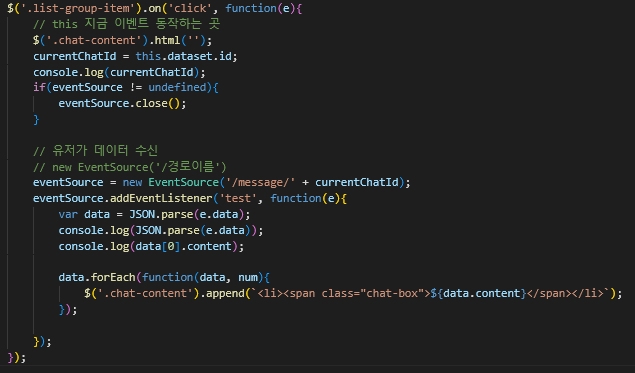The height and width of the screenshot is (373, 635).
Task: Click the html('') method call
Action: 181,40
